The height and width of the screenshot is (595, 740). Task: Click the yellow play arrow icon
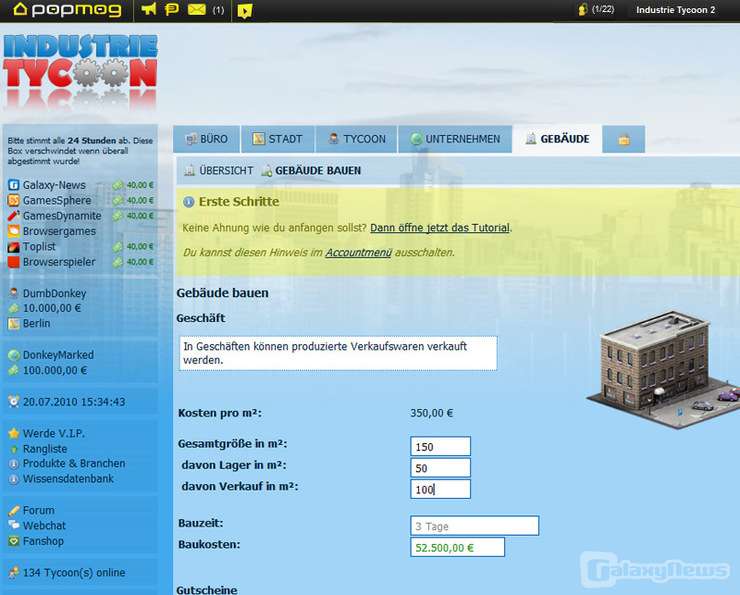coord(244,10)
